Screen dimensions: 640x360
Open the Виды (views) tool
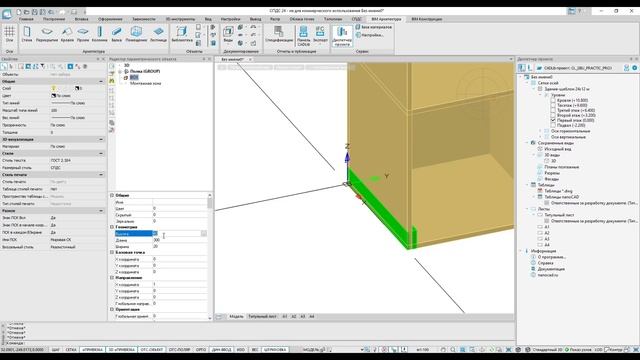click(228, 34)
